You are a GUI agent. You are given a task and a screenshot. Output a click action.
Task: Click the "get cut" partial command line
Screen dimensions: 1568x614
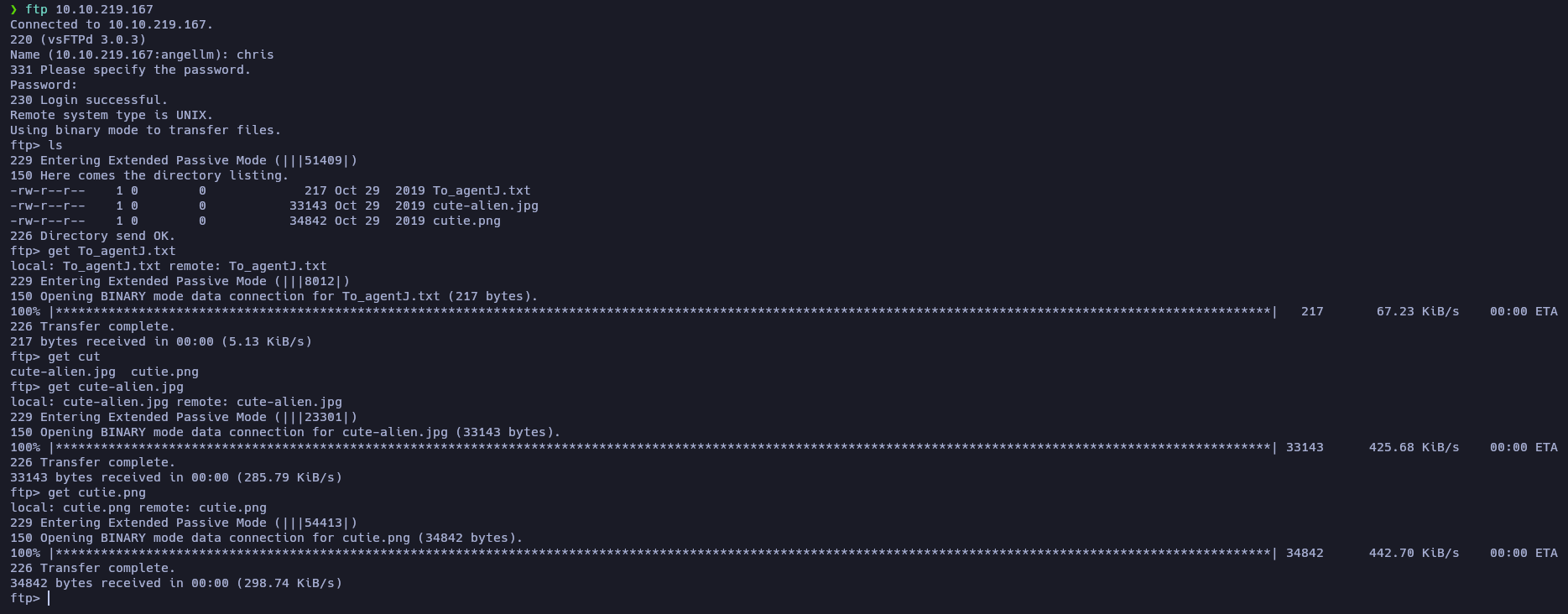(x=74, y=356)
